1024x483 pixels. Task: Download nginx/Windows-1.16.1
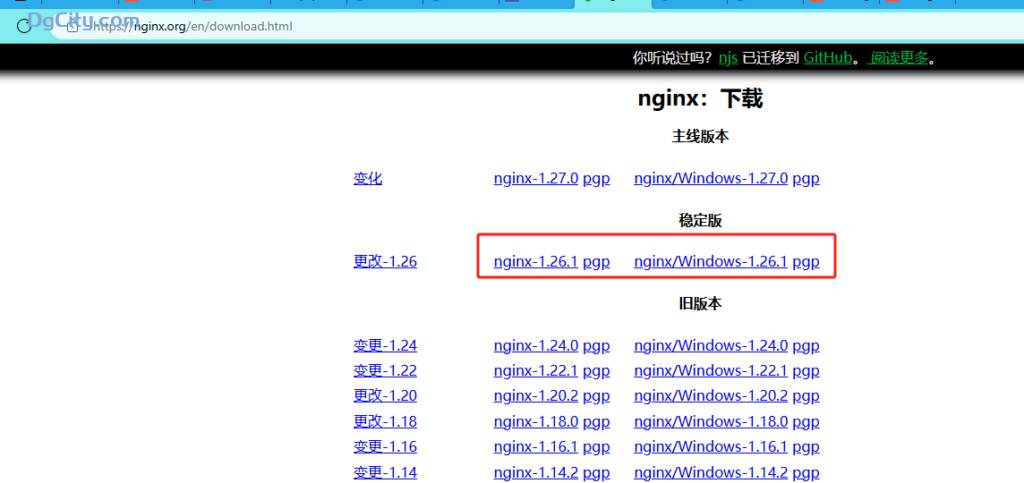click(711, 446)
